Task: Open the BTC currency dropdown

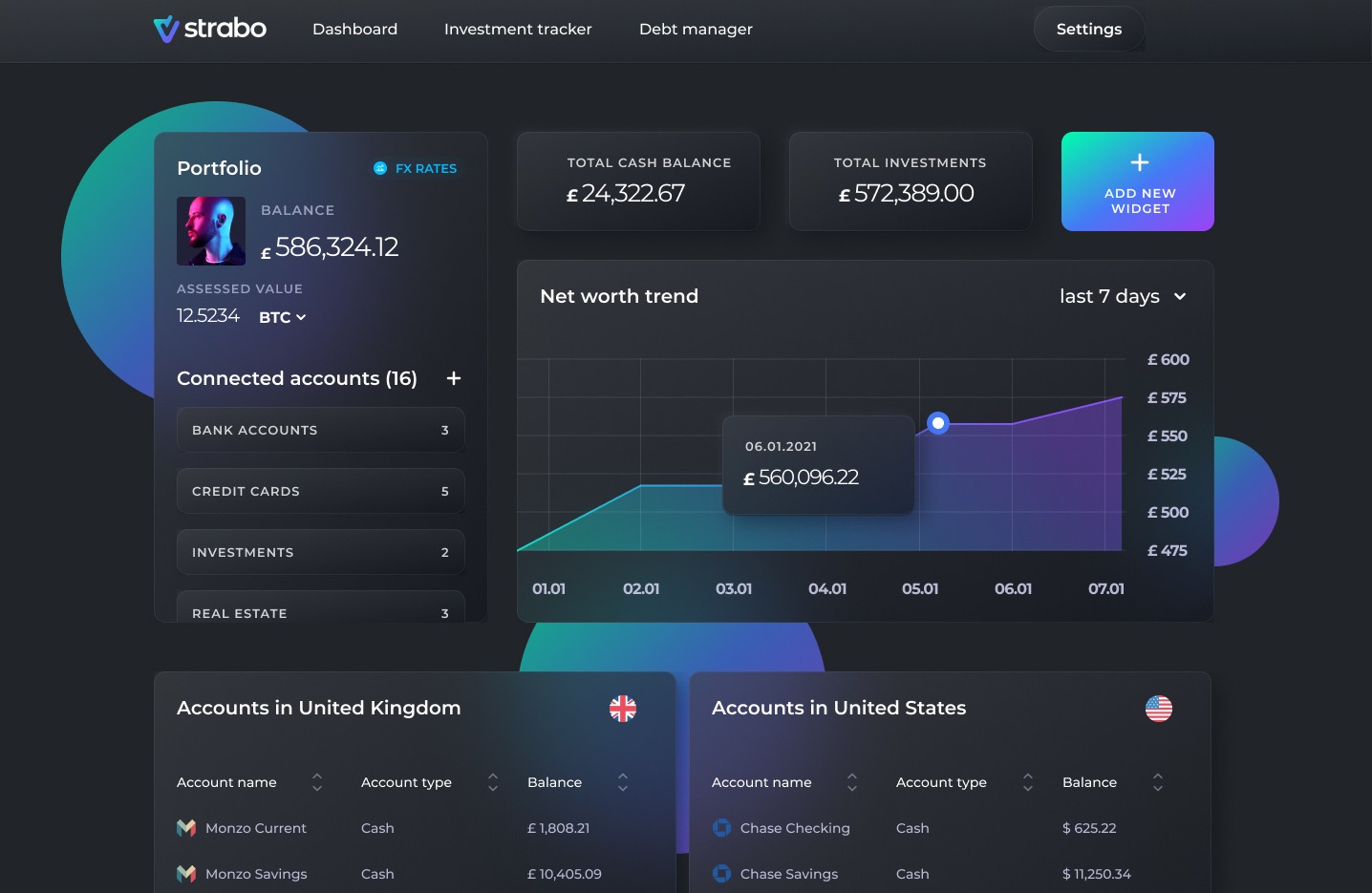Action: coord(282,317)
